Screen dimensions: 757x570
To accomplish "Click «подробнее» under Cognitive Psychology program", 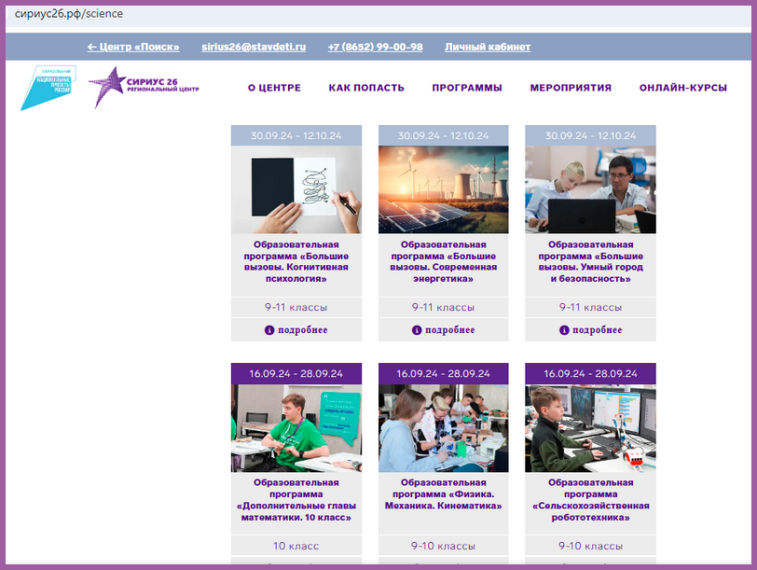I will click(303, 330).
